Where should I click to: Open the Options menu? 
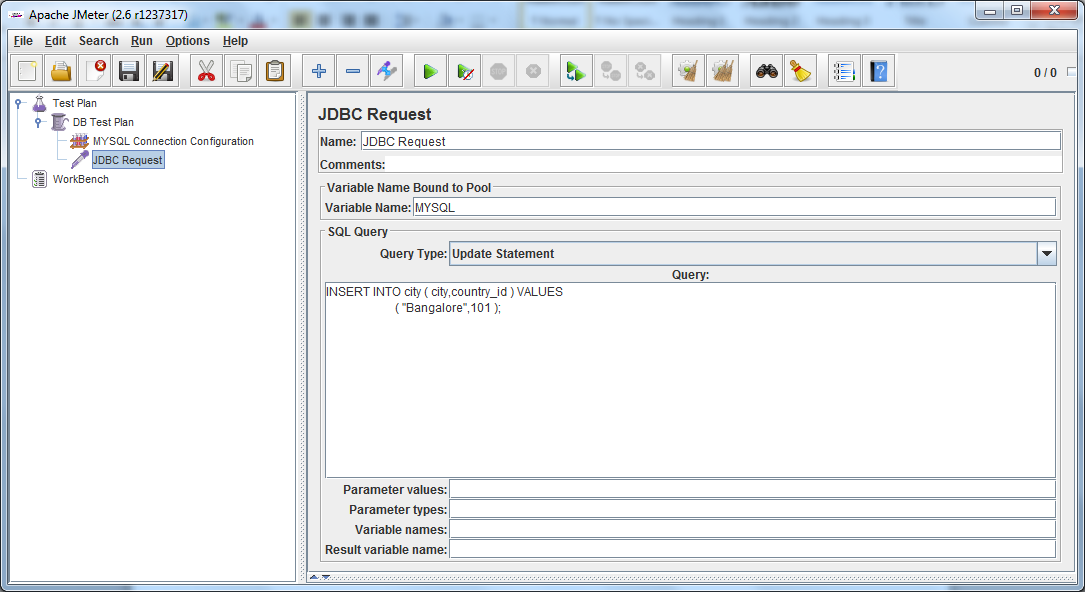[x=187, y=41]
